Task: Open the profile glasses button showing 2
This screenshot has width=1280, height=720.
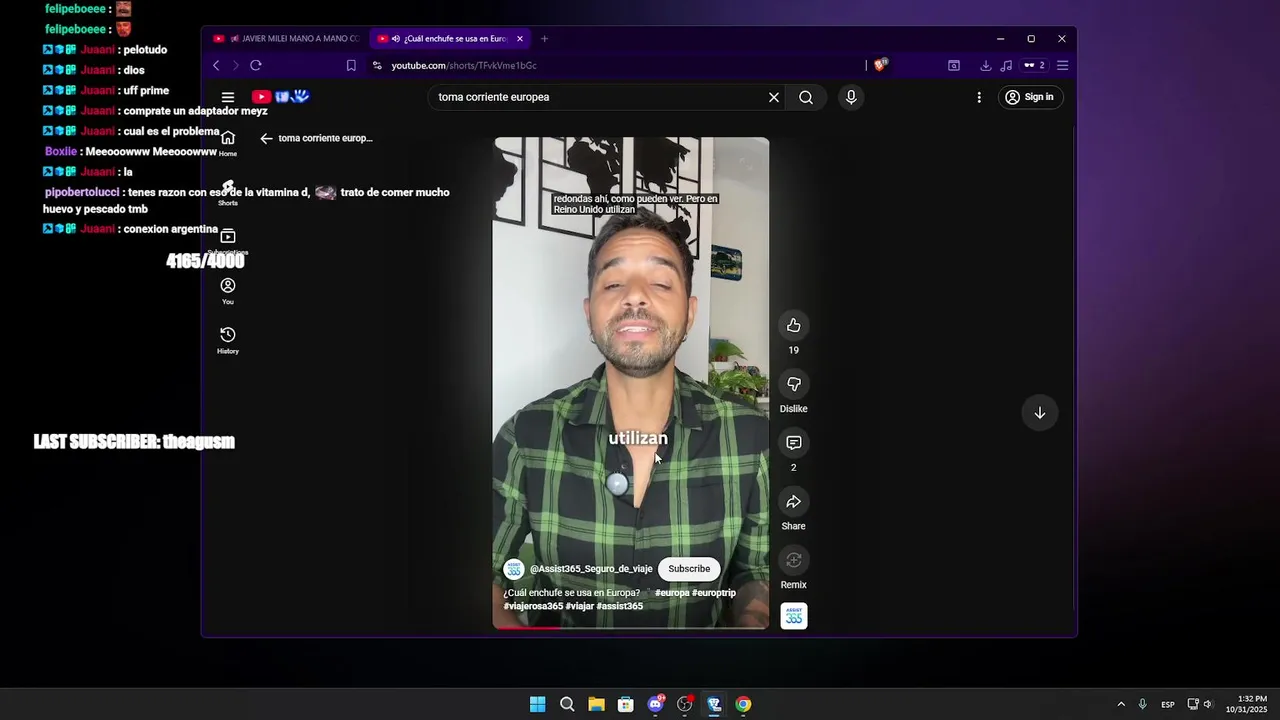Action: click(1034, 65)
